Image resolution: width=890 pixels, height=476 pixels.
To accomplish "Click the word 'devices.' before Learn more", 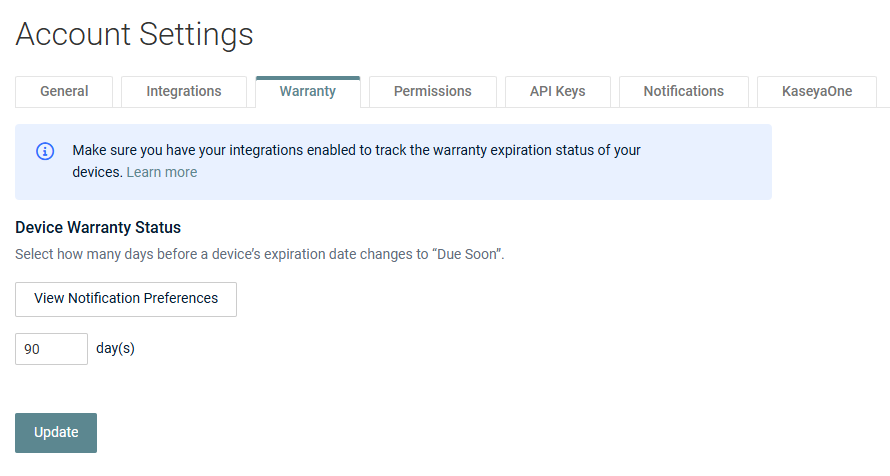I will click(97, 172).
